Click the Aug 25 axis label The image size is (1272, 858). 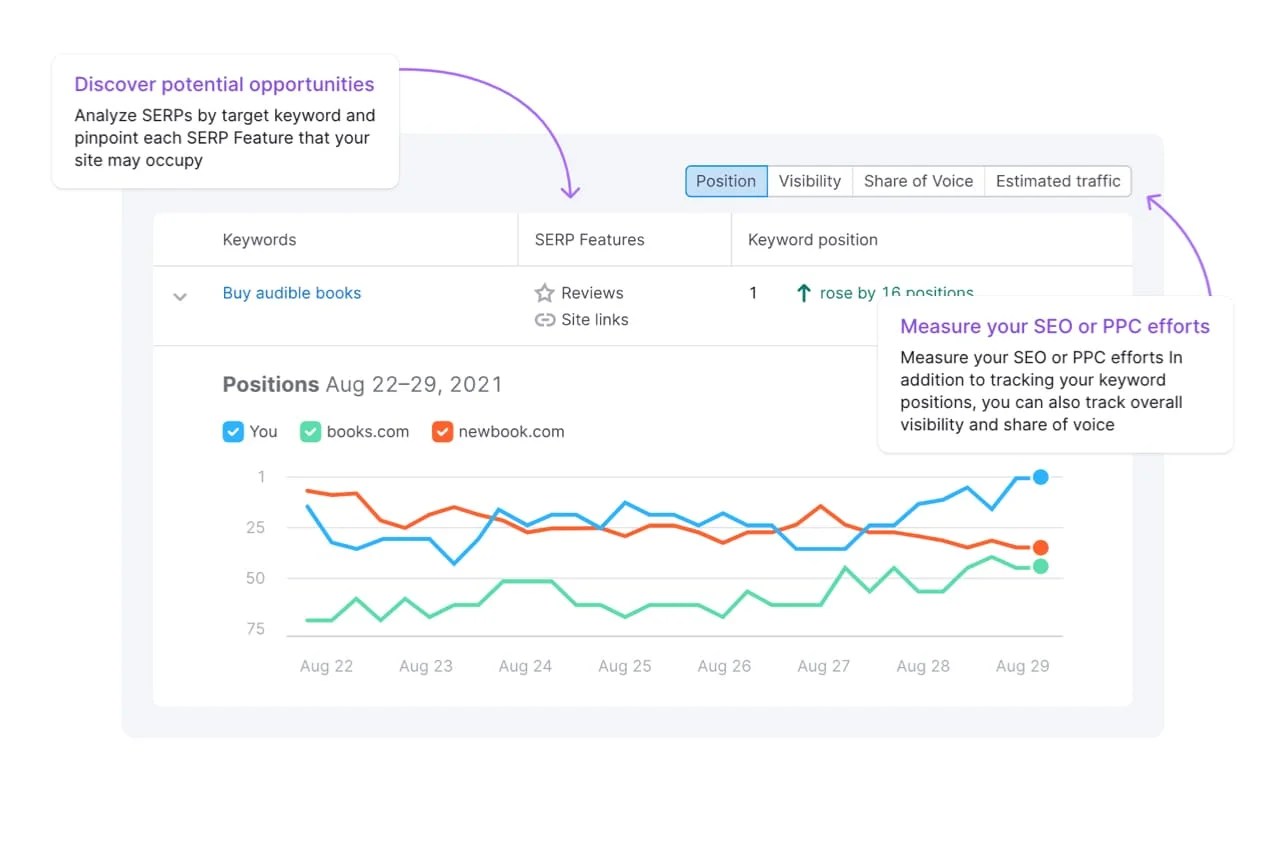[x=624, y=666]
